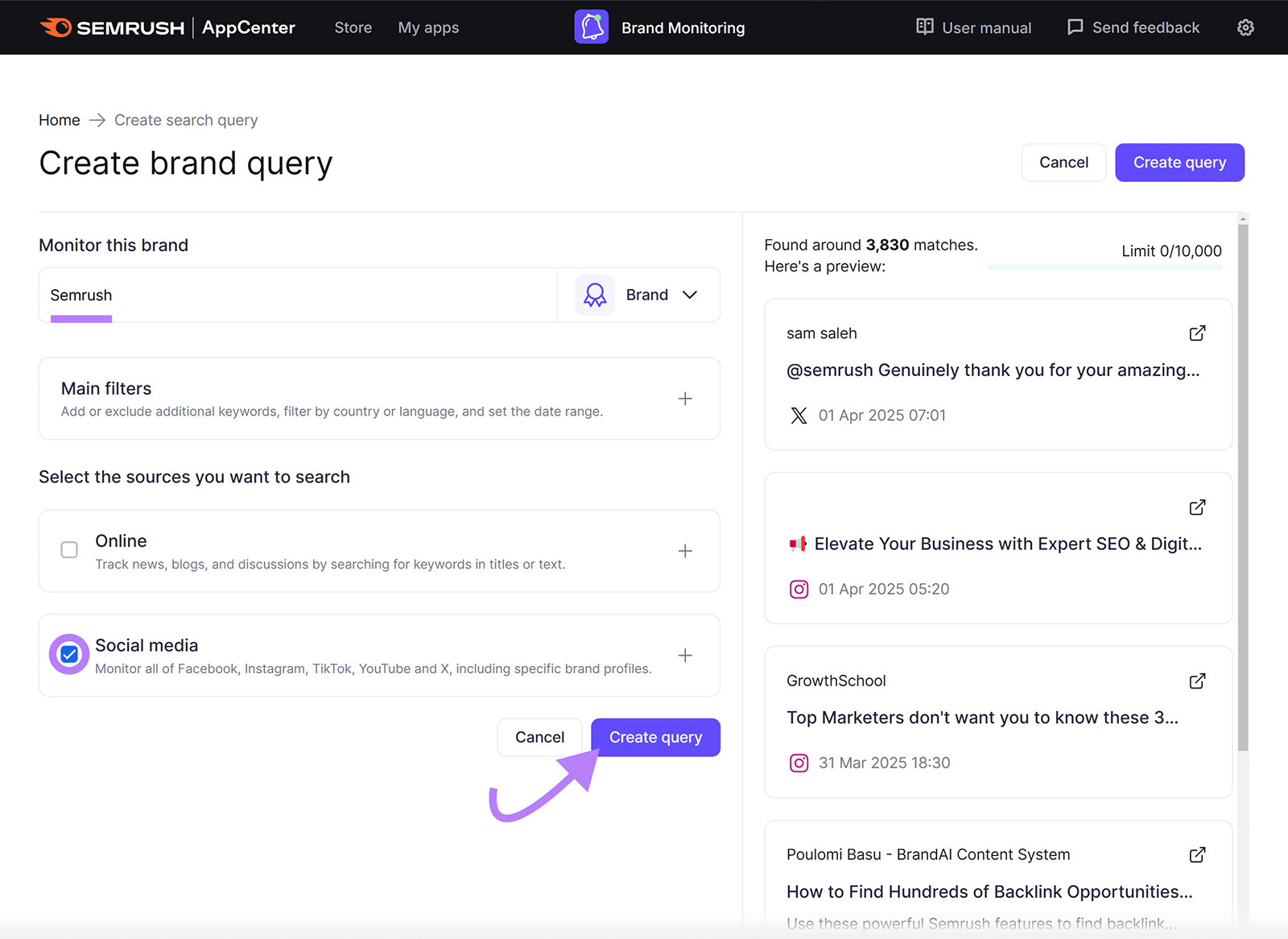1288x939 pixels.
Task: Open the AppCenter link in header
Action: [x=249, y=27]
